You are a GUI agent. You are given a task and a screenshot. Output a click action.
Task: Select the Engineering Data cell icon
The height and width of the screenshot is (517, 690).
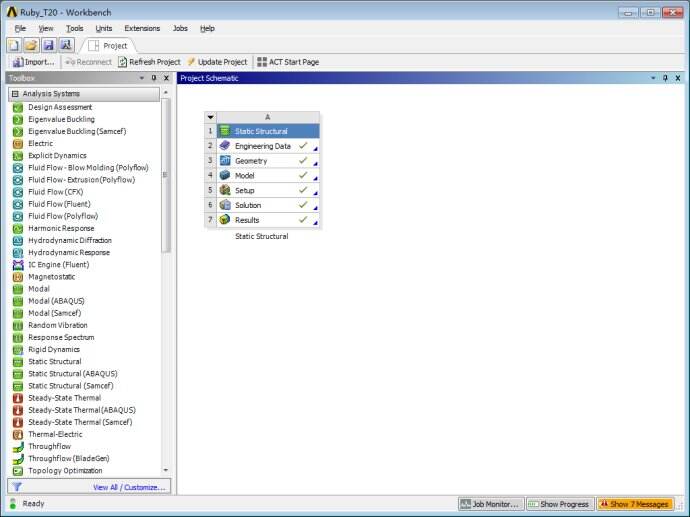tap(225, 146)
